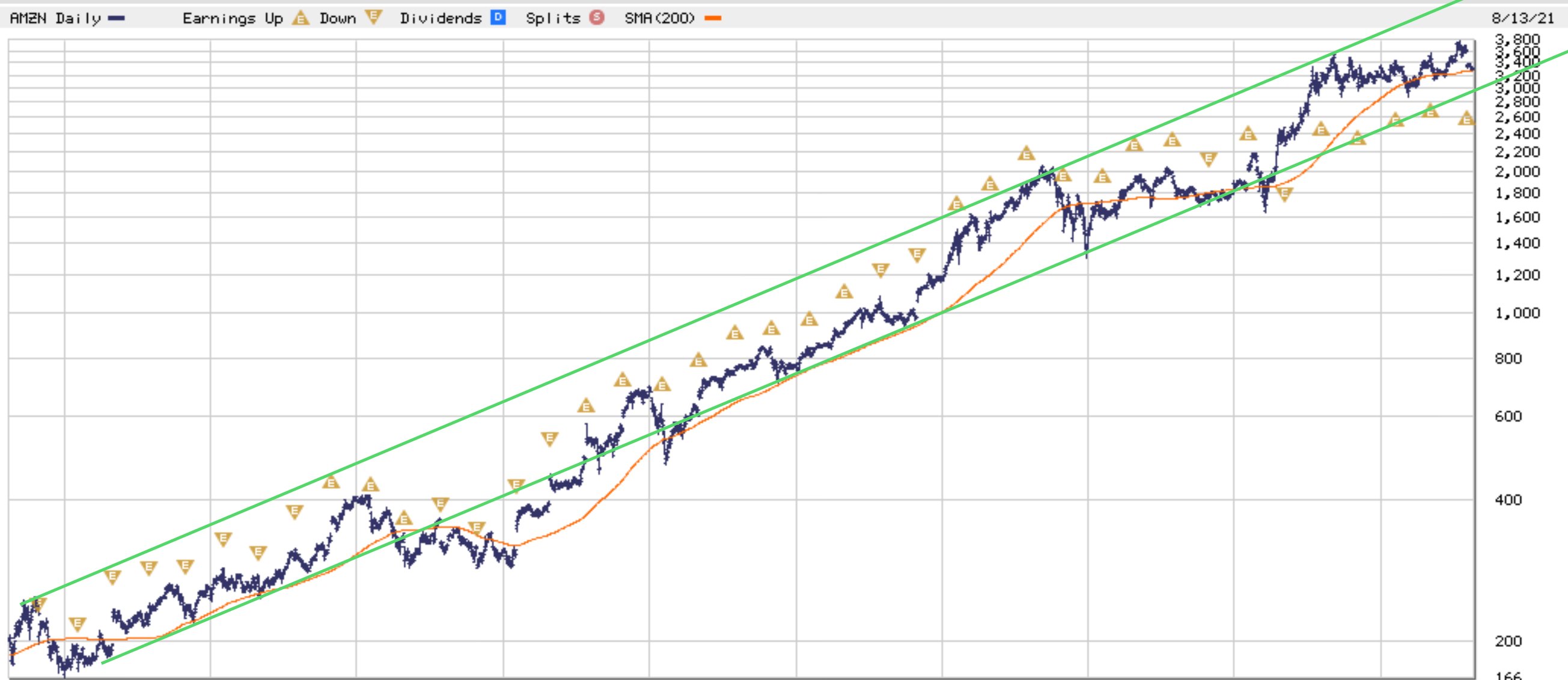Click the red Splits 'S' icon
Viewport: 1568px width, 680px height.
597,17
